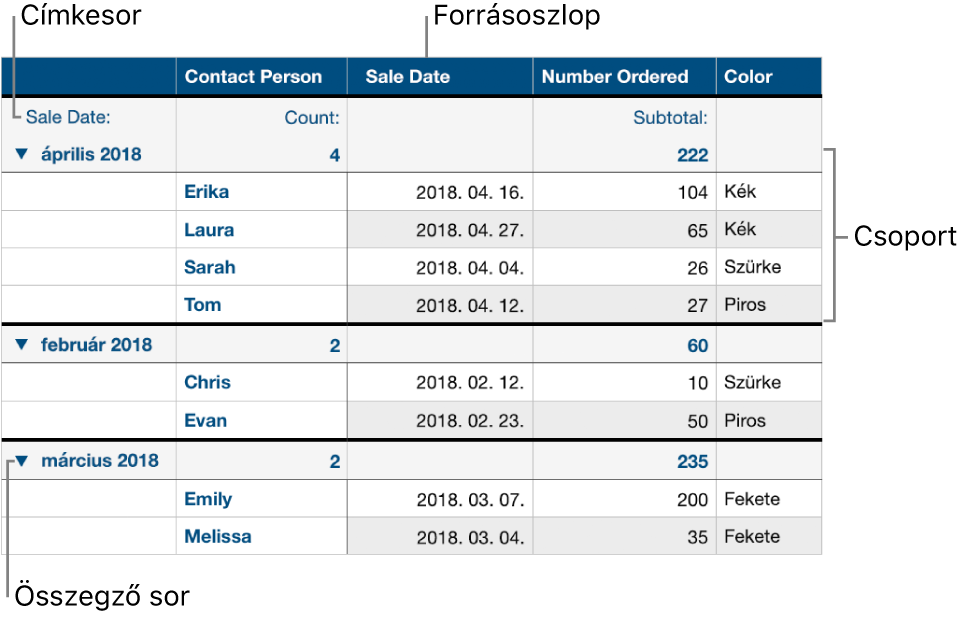969x622 pixels.
Task: Select the Emily contact cell
Action: coord(261,499)
